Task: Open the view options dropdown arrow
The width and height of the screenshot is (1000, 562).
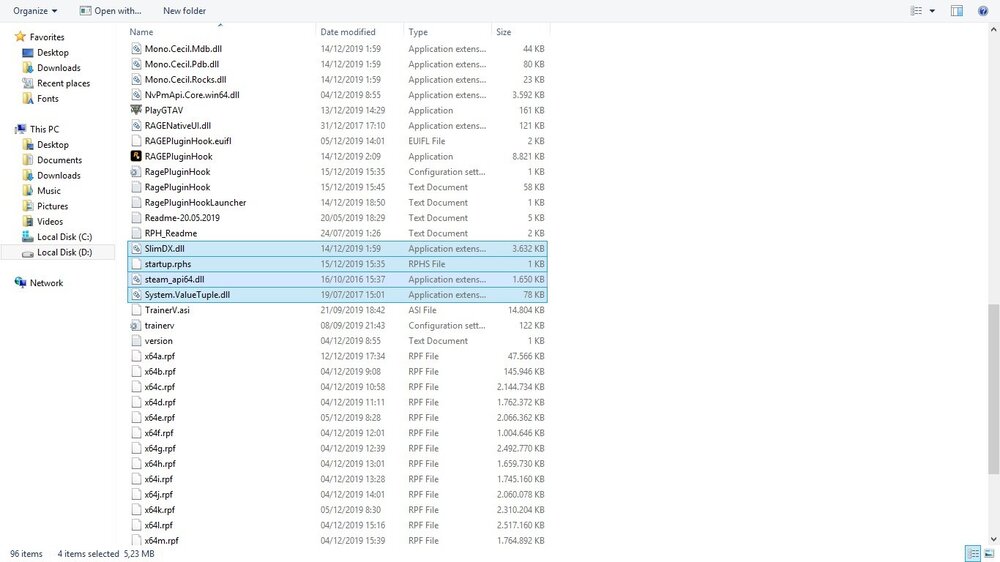Action: [x=932, y=11]
